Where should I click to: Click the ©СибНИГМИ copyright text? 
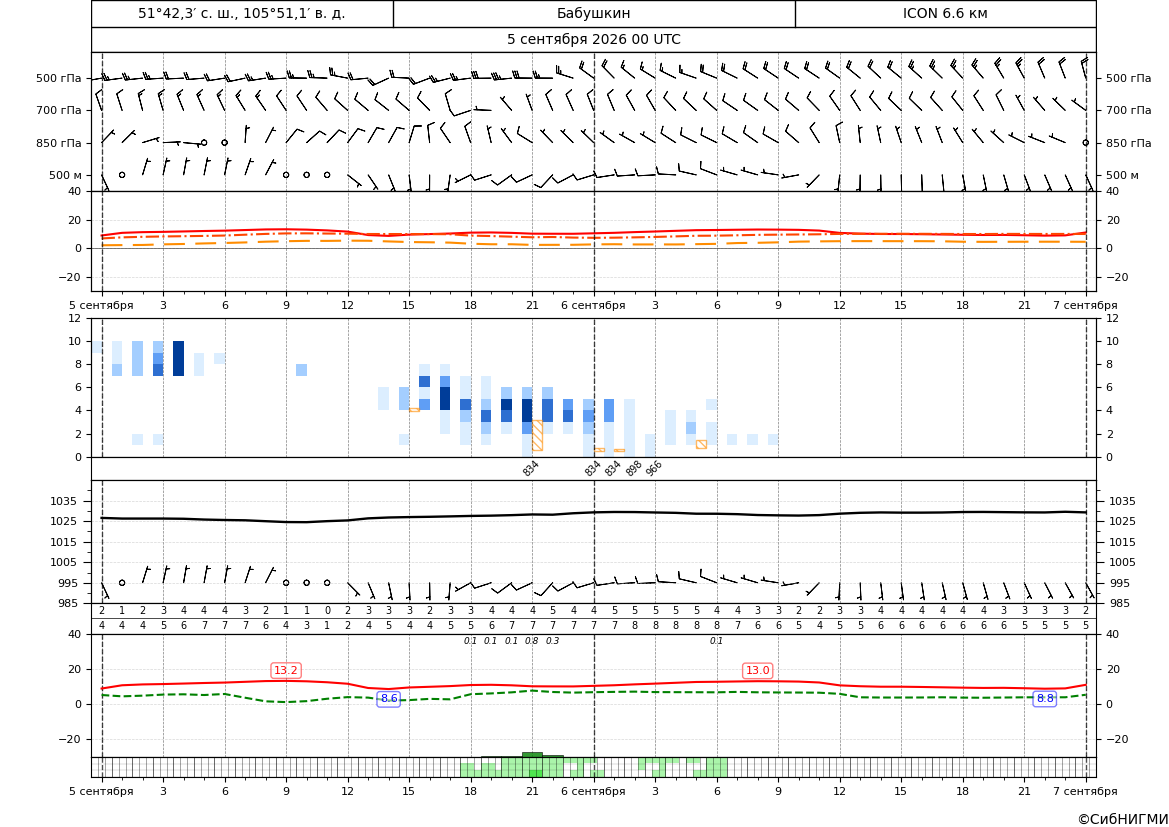pos(1123,819)
